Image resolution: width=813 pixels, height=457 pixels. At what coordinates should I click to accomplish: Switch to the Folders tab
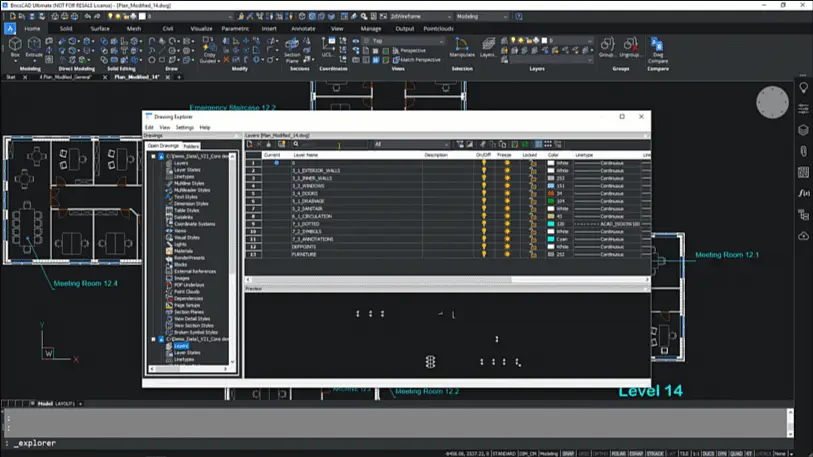click(191, 146)
